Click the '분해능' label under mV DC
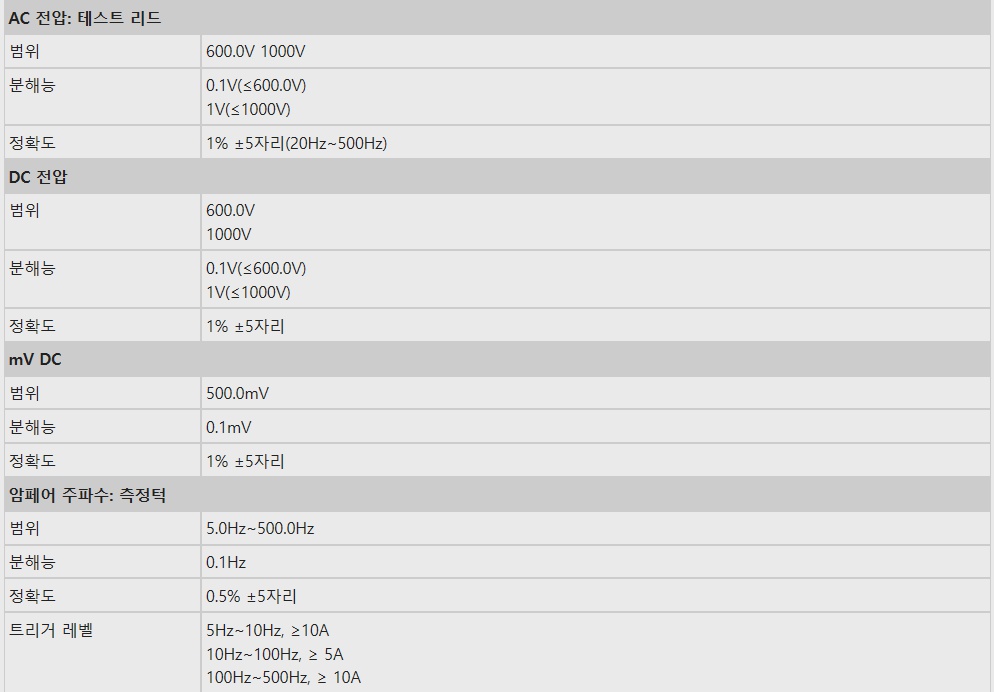The width and height of the screenshot is (994, 692). (32, 427)
